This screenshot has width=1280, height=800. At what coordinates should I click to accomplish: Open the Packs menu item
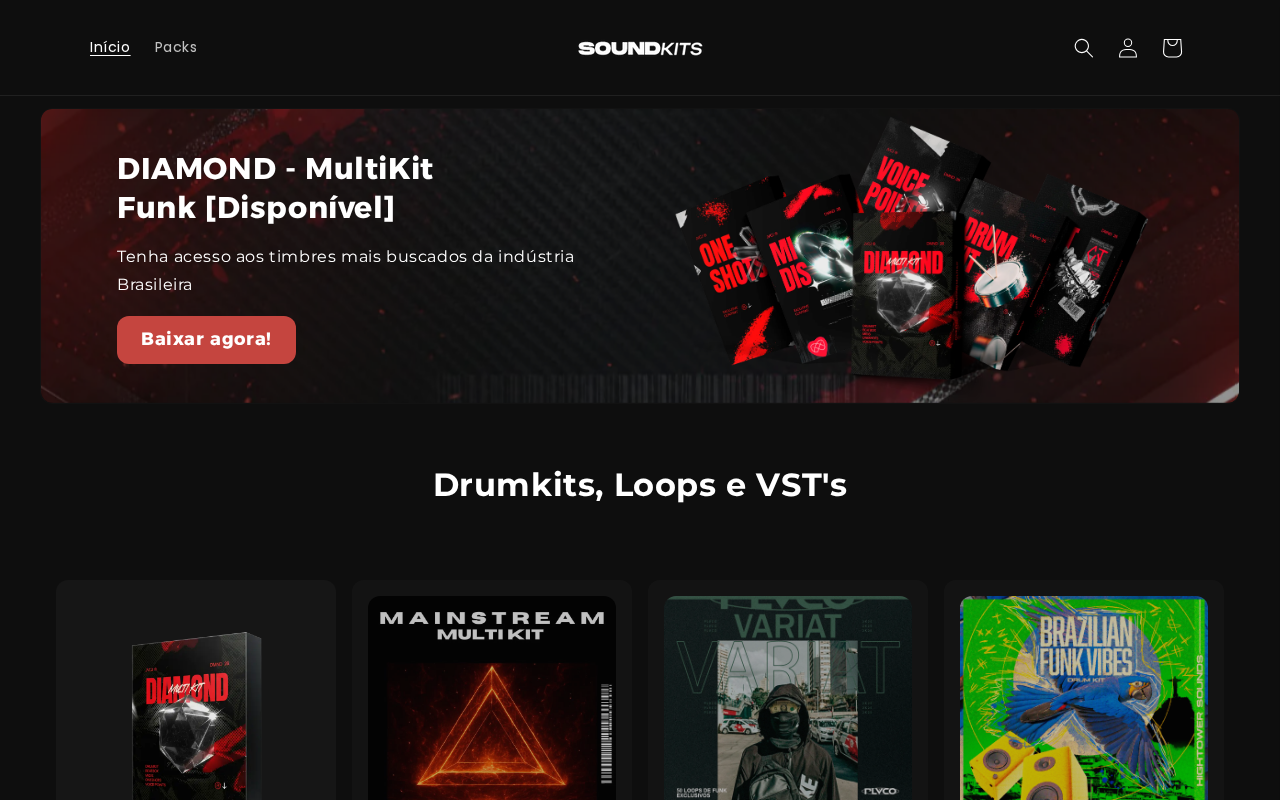coord(176,47)
